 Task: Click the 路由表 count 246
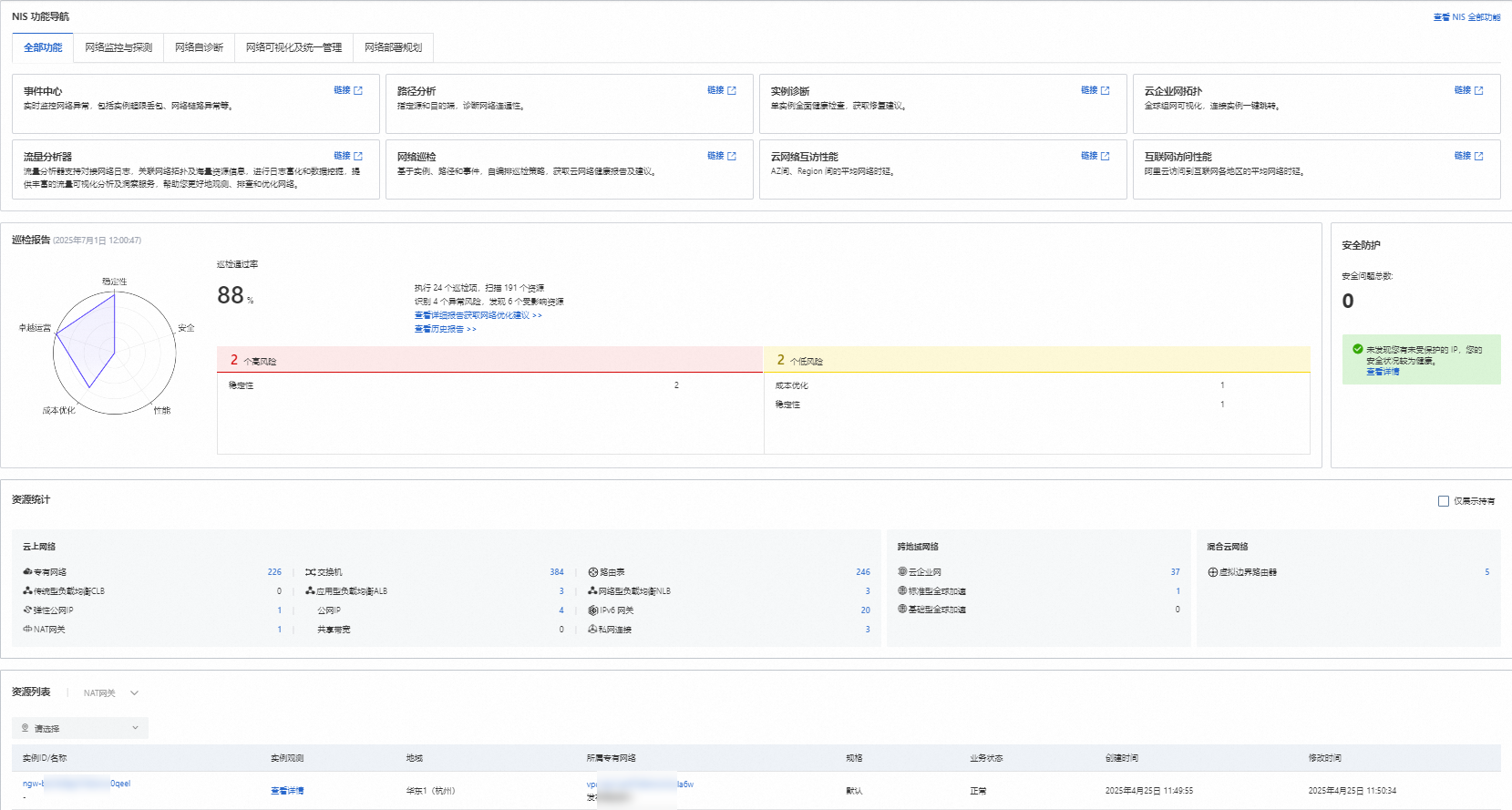tap(863, 572)
